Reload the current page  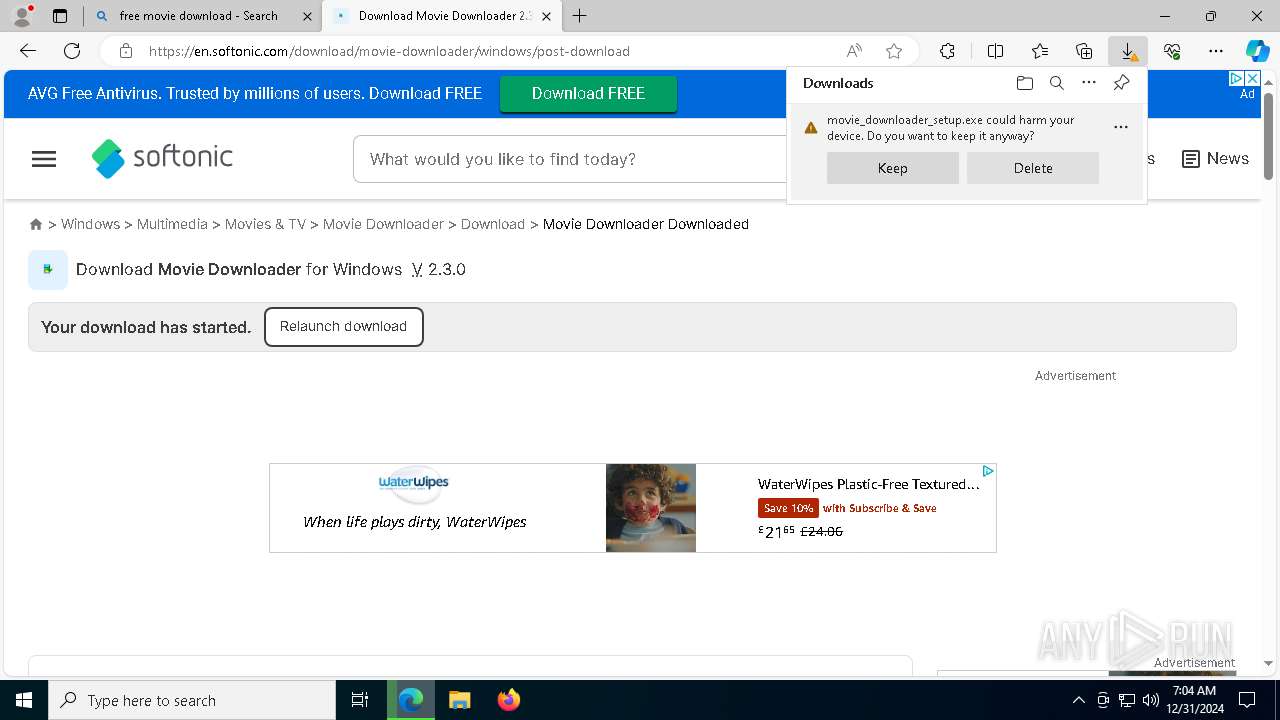point(72,51)
